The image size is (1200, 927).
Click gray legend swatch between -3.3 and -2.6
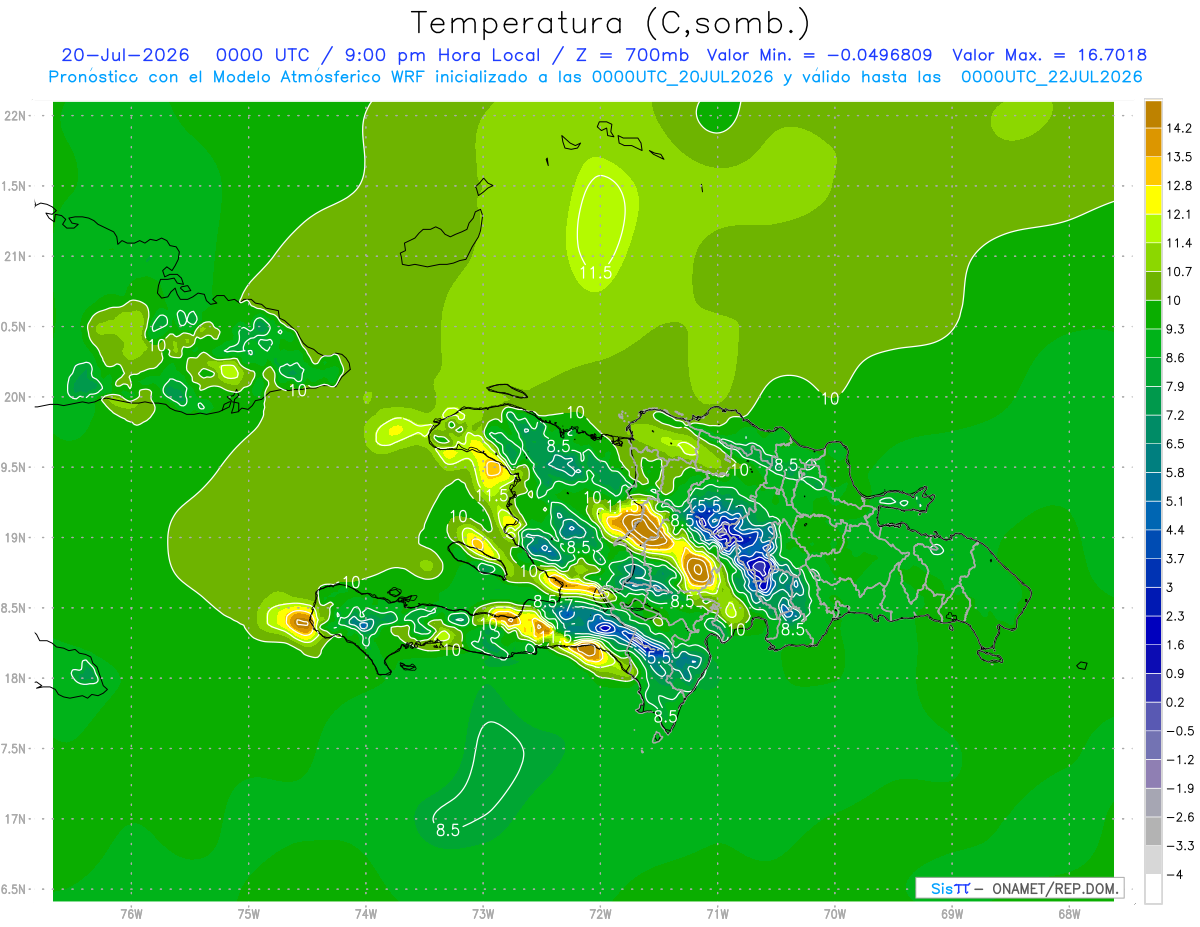click(x=1153, y=832)
